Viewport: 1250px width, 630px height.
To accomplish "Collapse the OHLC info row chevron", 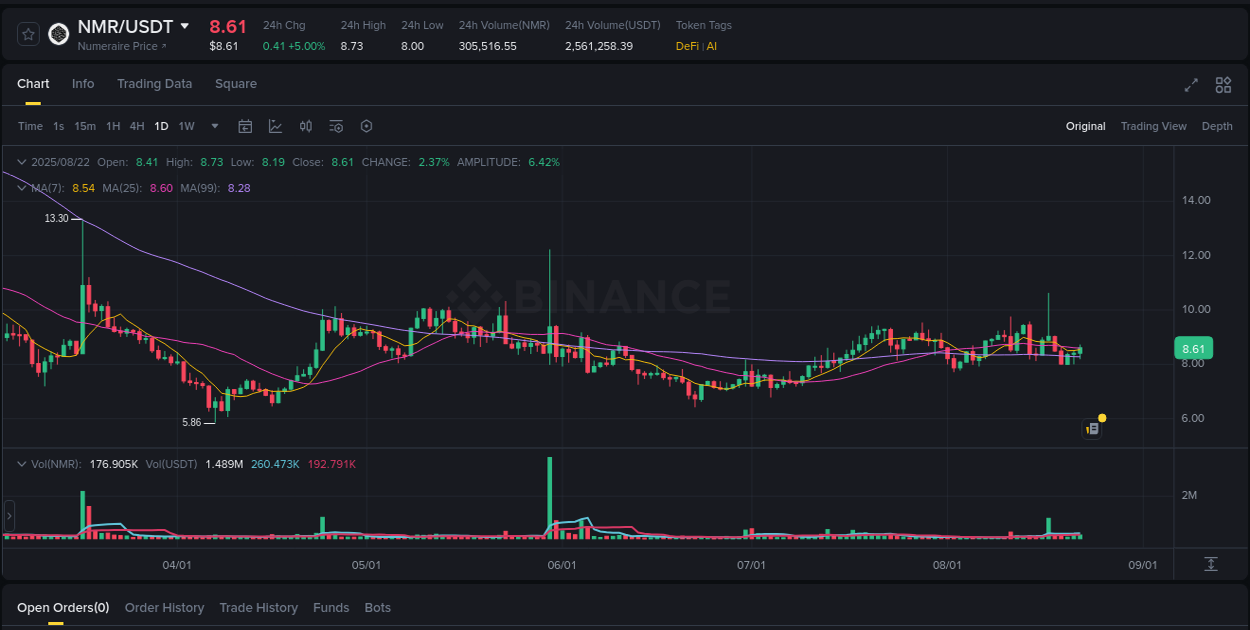I will 22,161.
